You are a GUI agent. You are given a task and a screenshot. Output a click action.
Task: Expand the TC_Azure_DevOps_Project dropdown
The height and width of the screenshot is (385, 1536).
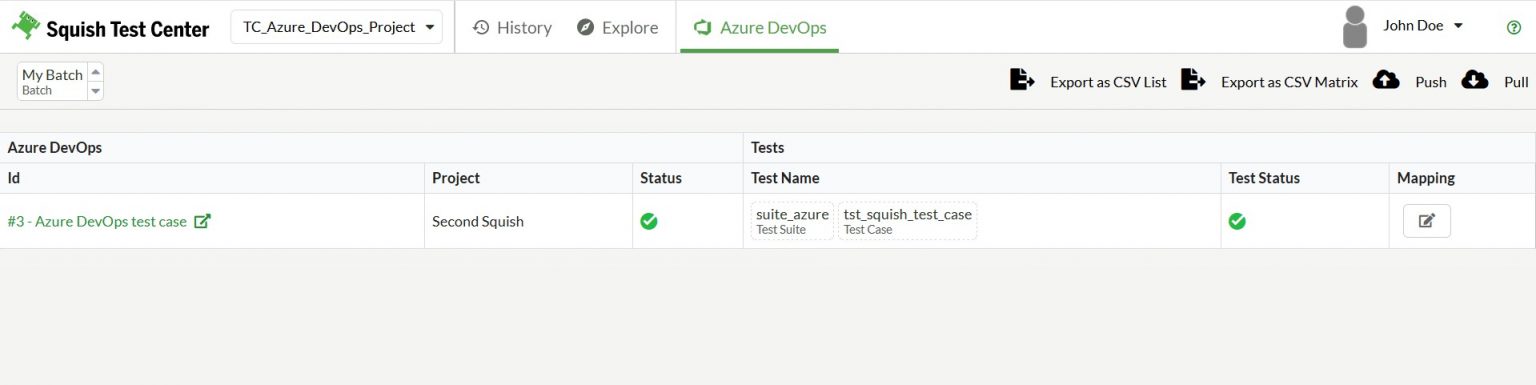336,27
